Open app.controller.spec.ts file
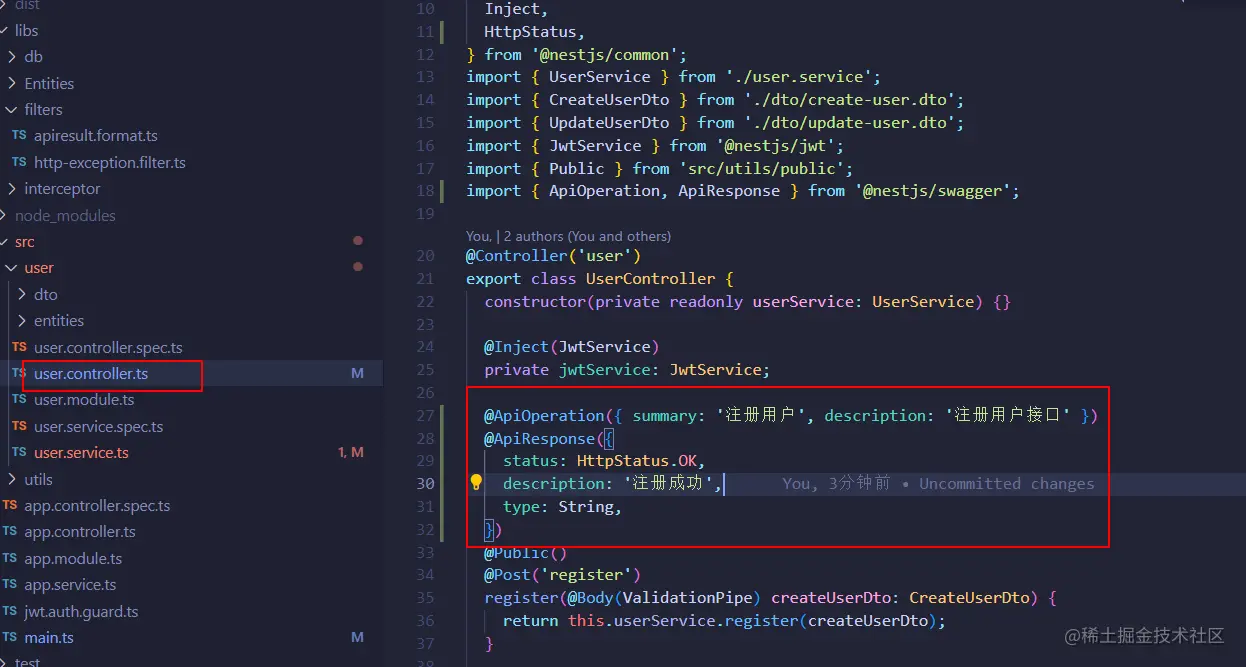 (97, 506)
